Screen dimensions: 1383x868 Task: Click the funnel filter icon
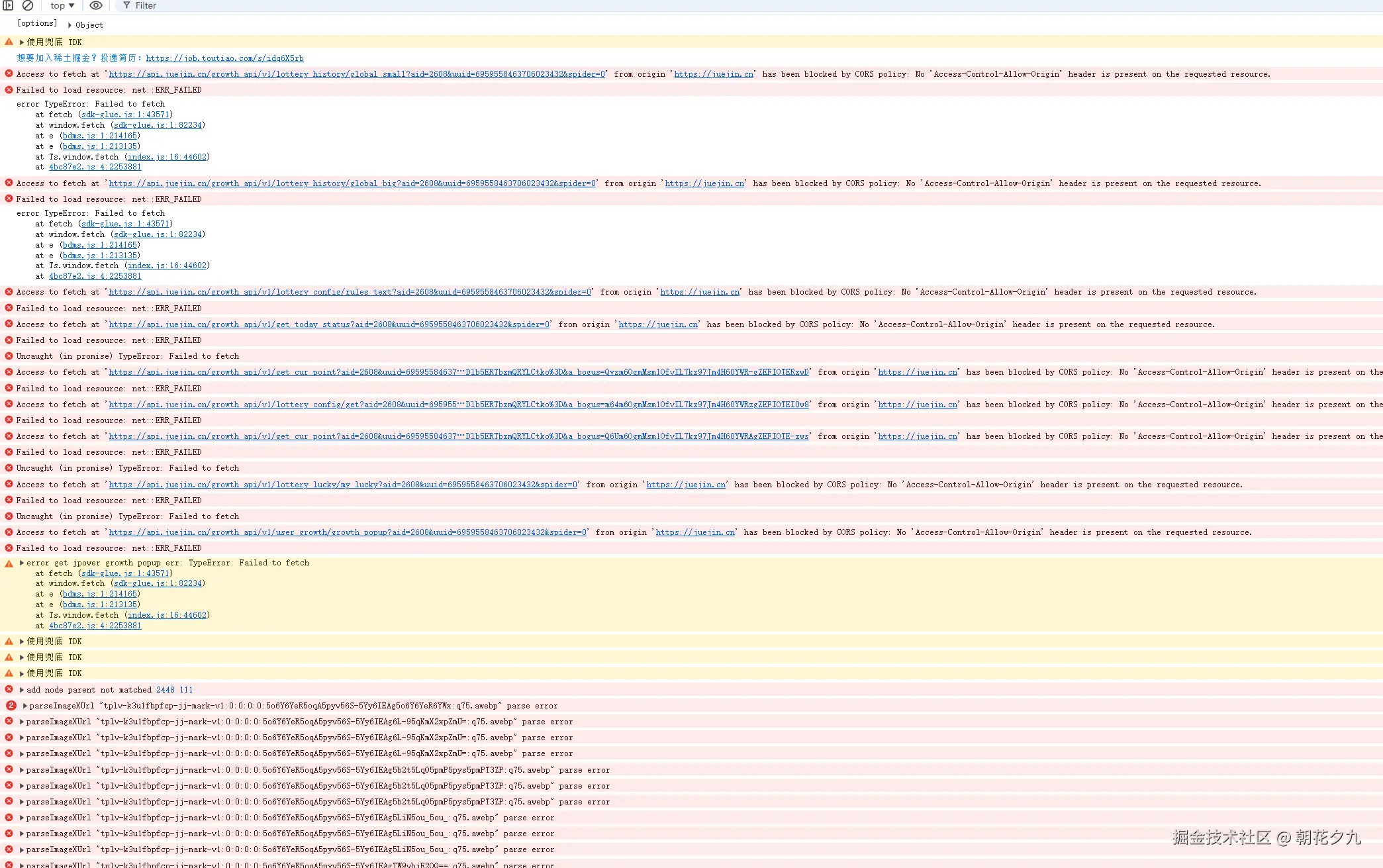click(126, 5)
